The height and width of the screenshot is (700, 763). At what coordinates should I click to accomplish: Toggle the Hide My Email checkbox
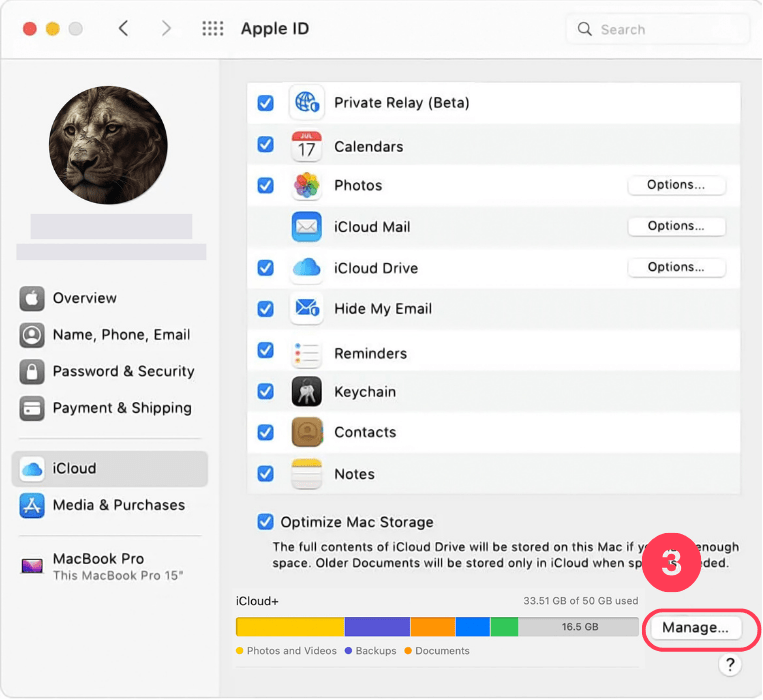[266, 308]
